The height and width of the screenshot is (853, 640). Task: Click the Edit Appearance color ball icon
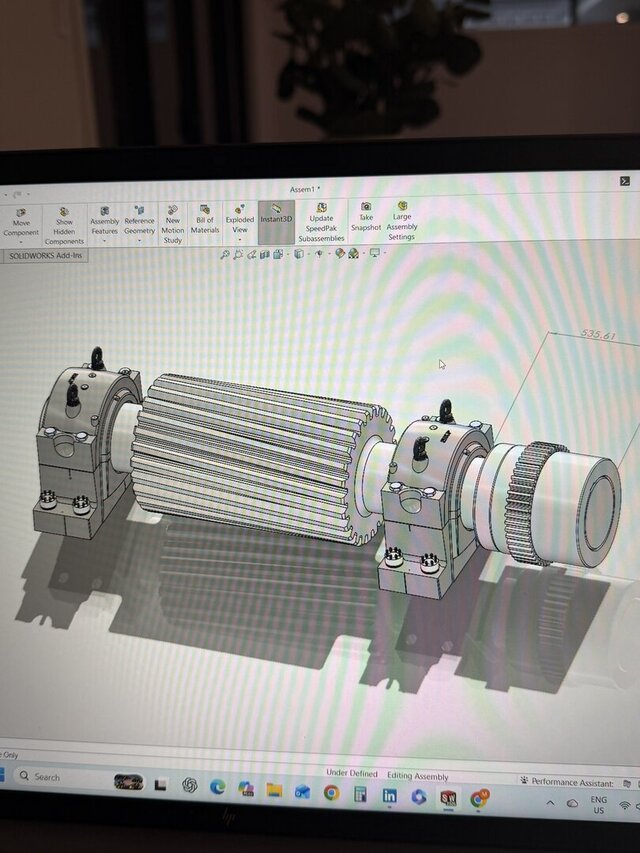340,253
